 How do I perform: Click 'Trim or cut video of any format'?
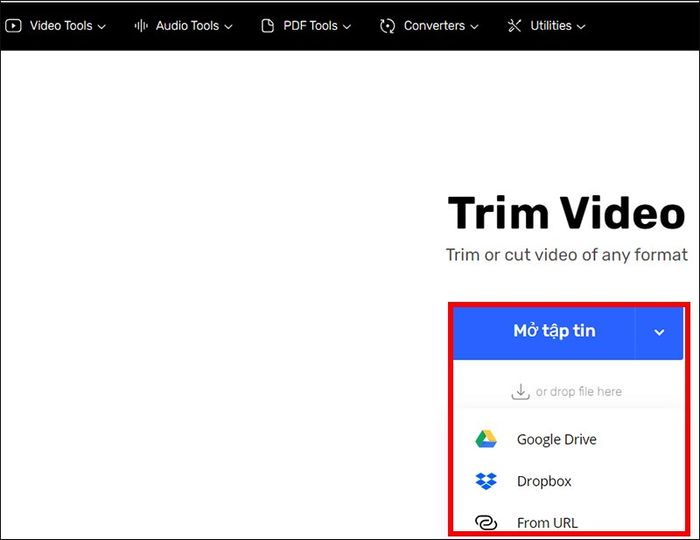[567, 255]
